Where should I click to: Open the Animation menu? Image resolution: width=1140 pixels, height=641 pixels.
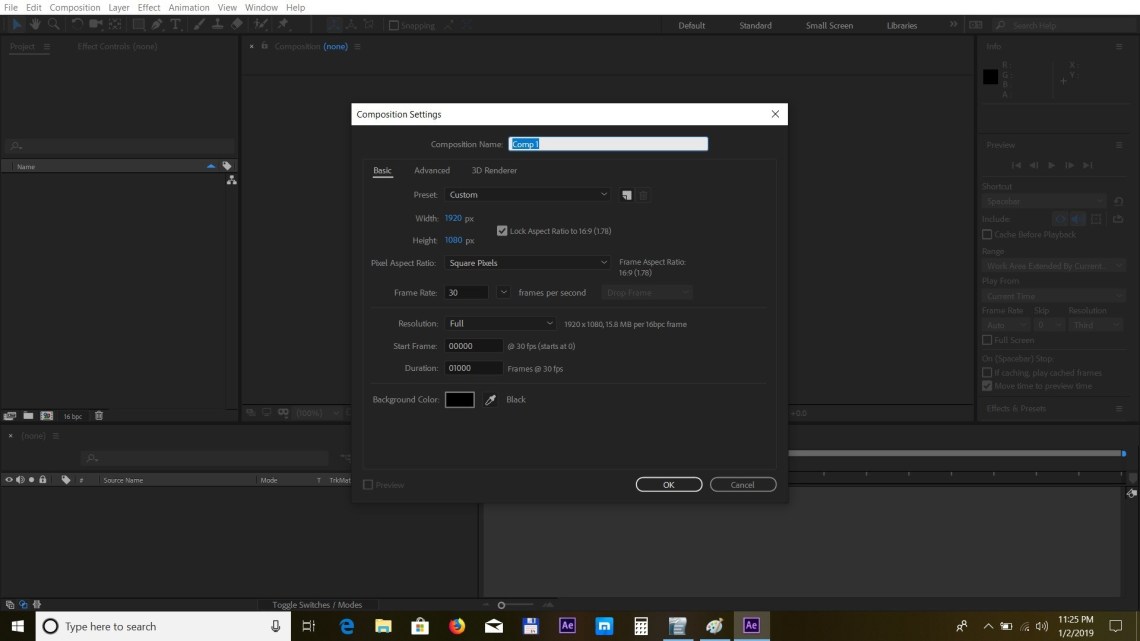[x=188, y=7]
